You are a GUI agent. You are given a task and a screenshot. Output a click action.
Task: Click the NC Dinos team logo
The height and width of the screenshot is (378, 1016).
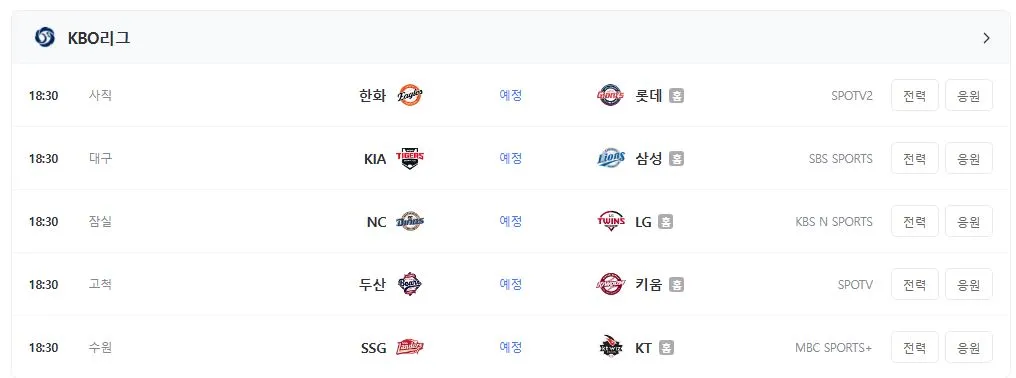point(410,222)
